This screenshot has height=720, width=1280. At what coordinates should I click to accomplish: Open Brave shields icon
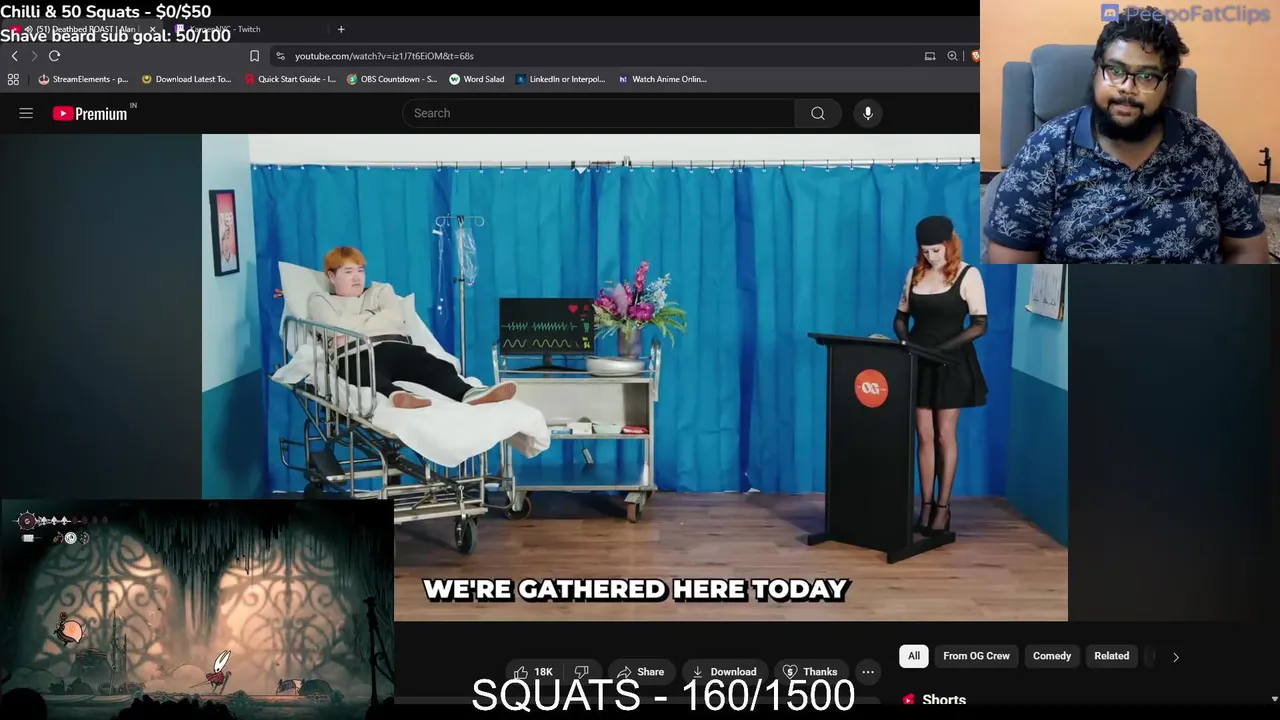pyautogui.click(x=975, y=56)
